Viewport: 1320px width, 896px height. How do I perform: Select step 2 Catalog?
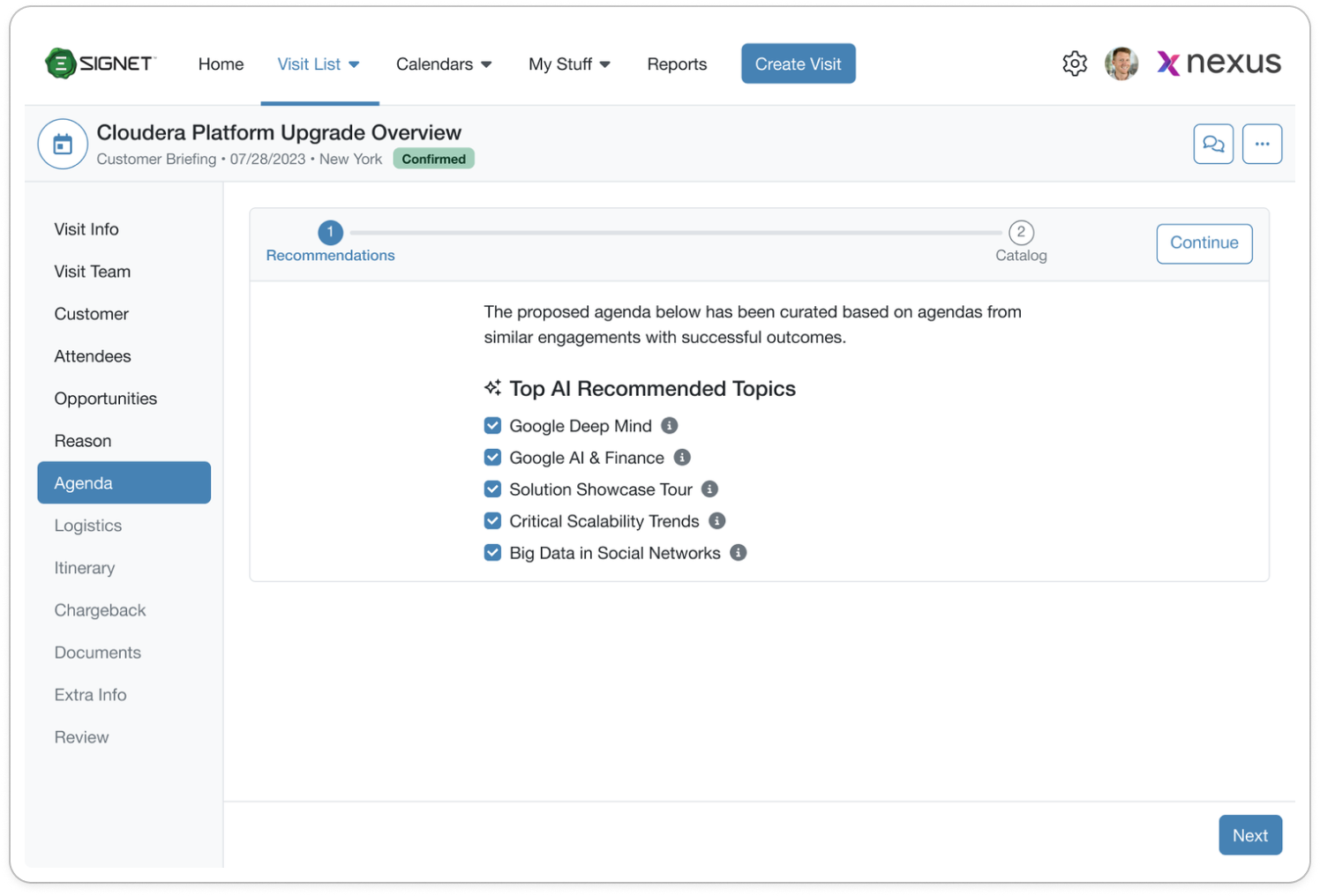point(1021,243)
